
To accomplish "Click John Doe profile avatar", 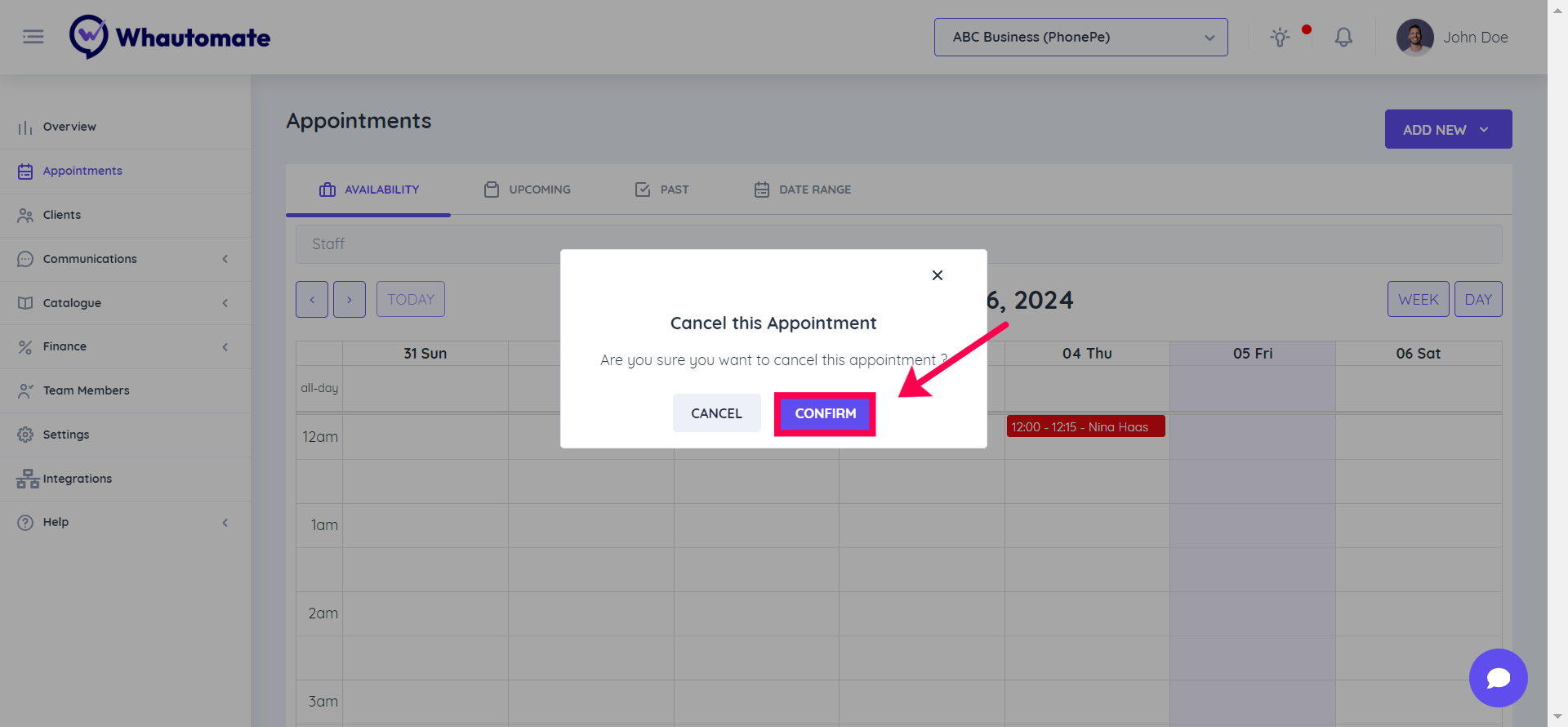I will 1414,37.
